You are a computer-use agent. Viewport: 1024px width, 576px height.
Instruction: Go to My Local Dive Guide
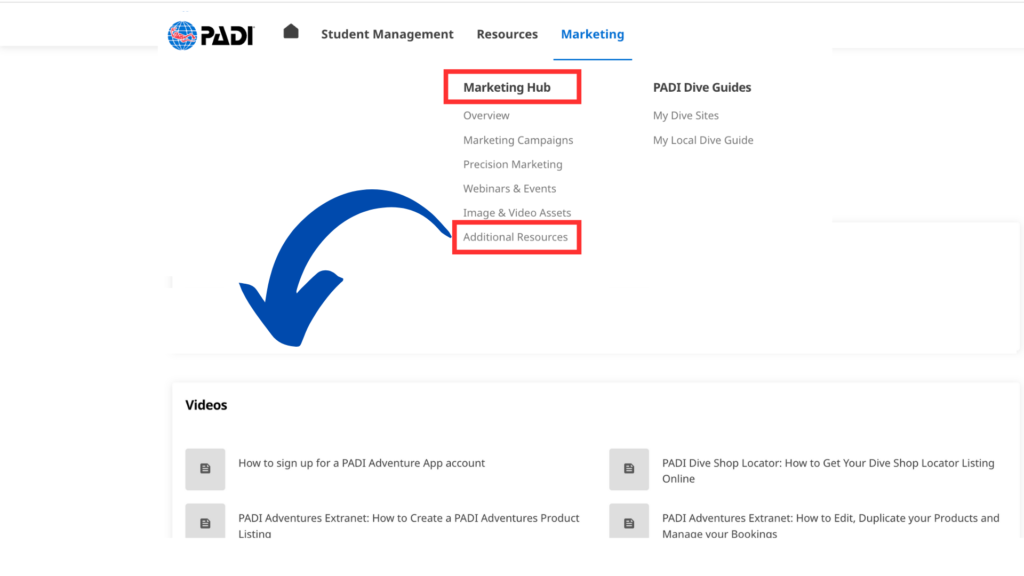(703, 140)
